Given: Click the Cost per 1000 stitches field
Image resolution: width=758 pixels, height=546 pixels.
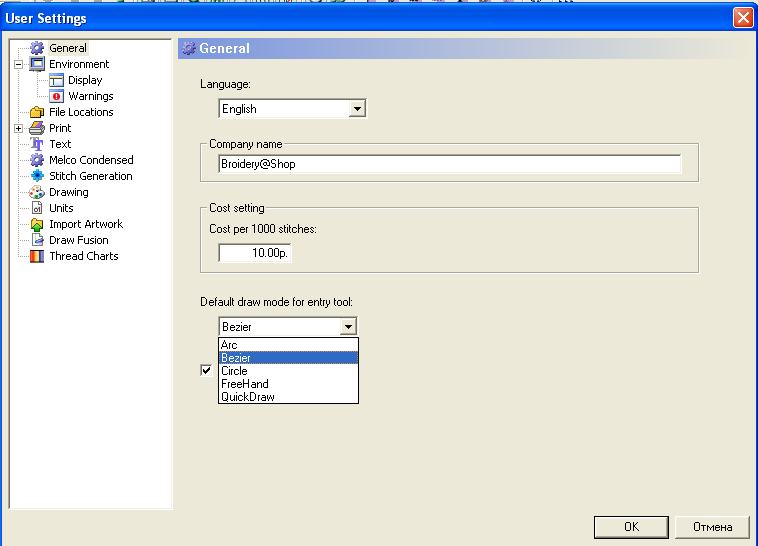Looking at the screenshot, I should [x=255, y=254].
